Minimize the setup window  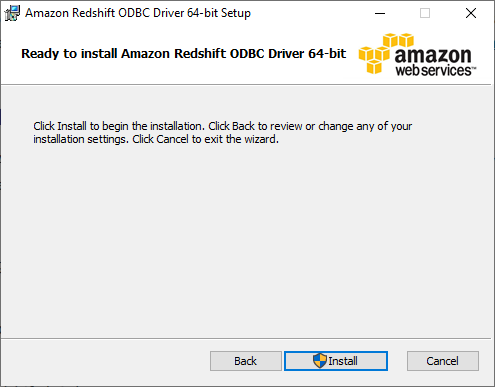pyautogui.click(x=380, y=13)
